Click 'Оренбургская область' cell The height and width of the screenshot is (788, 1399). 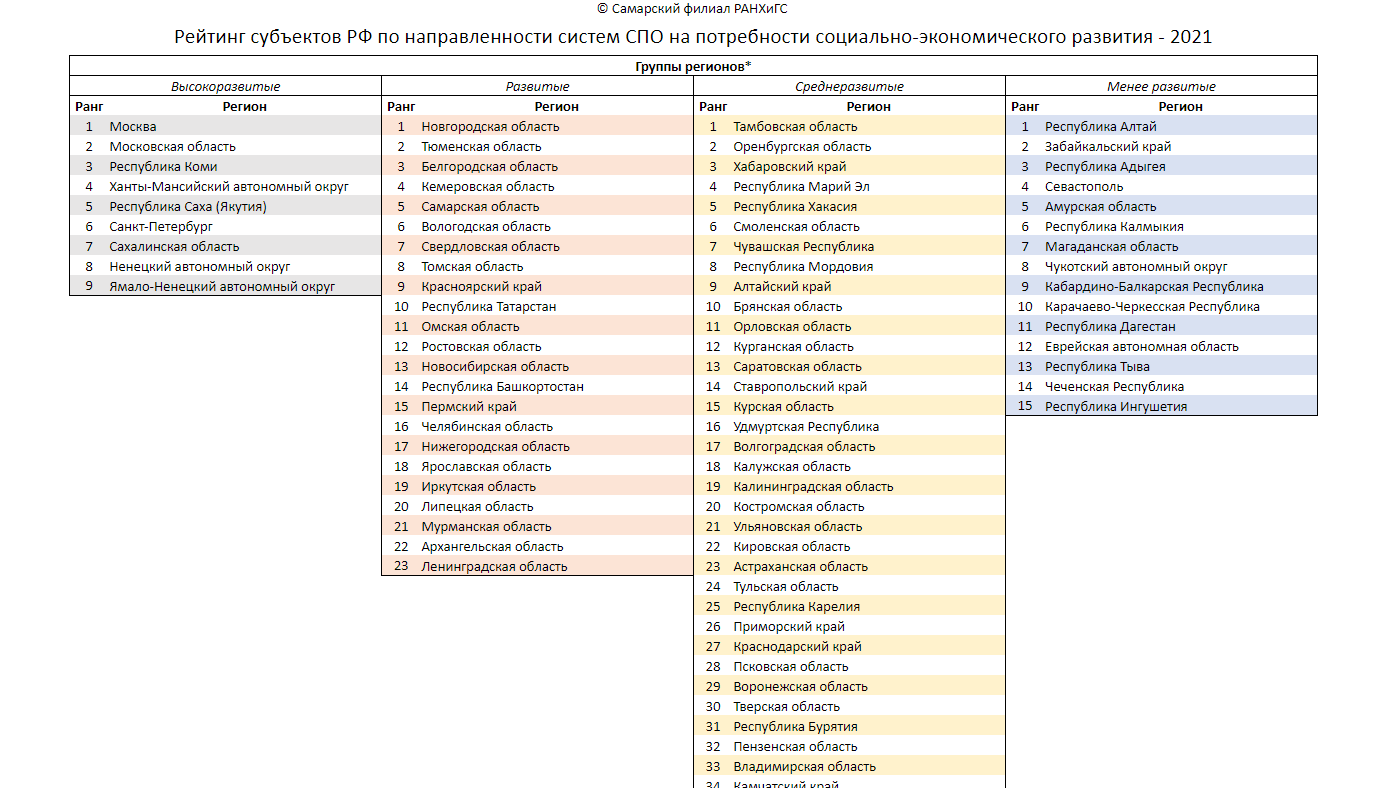[x=802, y=147]
